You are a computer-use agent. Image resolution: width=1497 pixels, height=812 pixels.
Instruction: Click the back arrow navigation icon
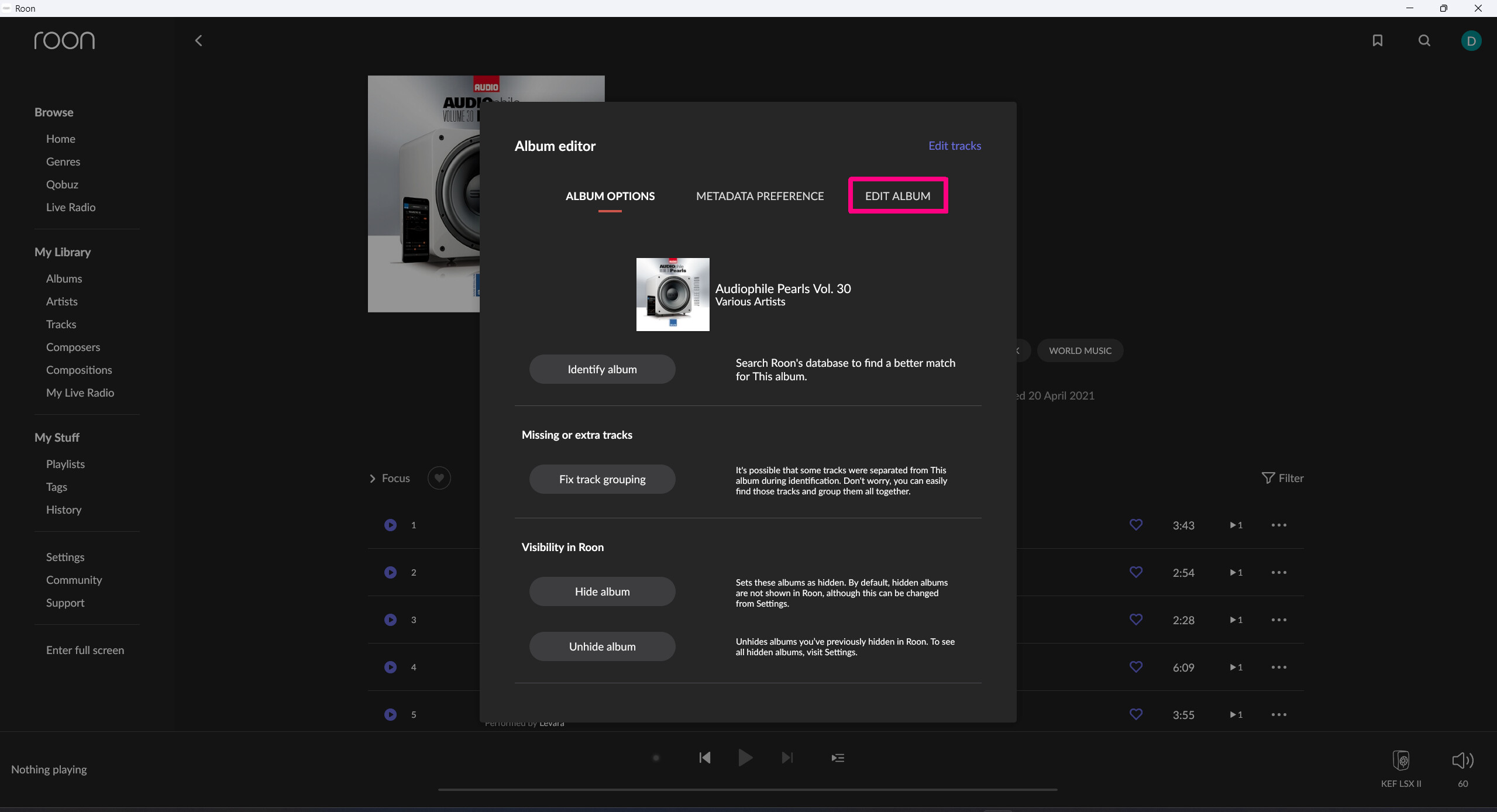click(x=198, y=40)
